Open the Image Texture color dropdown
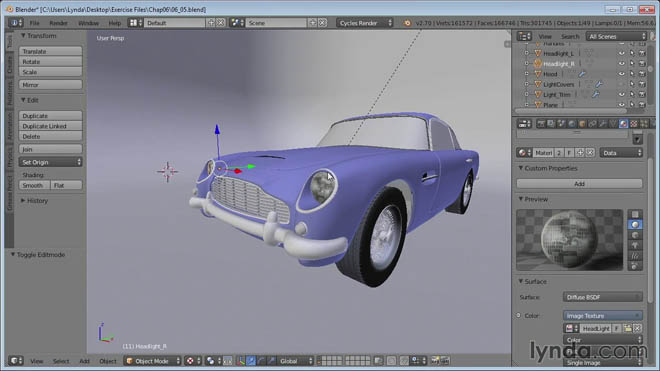660x371 pixels. [x=603, y=315]
